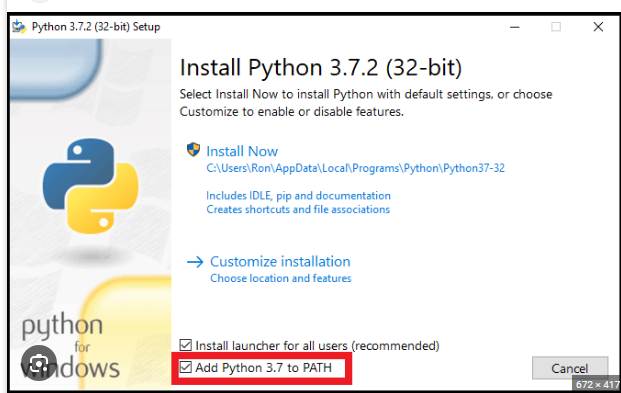Click the 'Install Python 3.7.2 (32-bit)' heading
The image size is (621, 393).
[x=321, y=67]
